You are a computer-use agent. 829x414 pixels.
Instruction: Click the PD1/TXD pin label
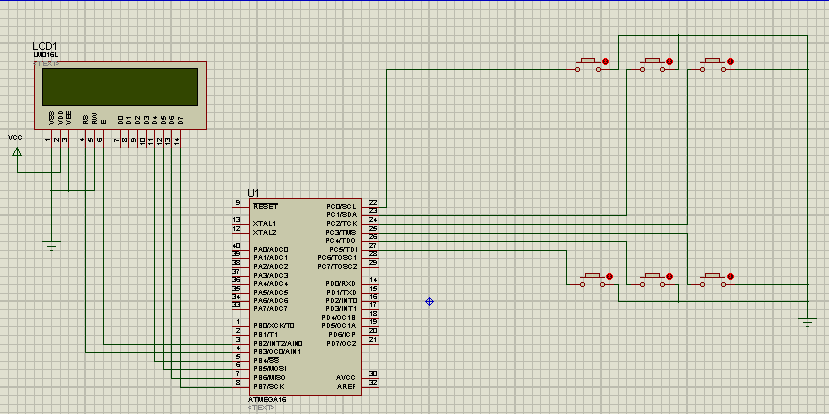[341, 292]
